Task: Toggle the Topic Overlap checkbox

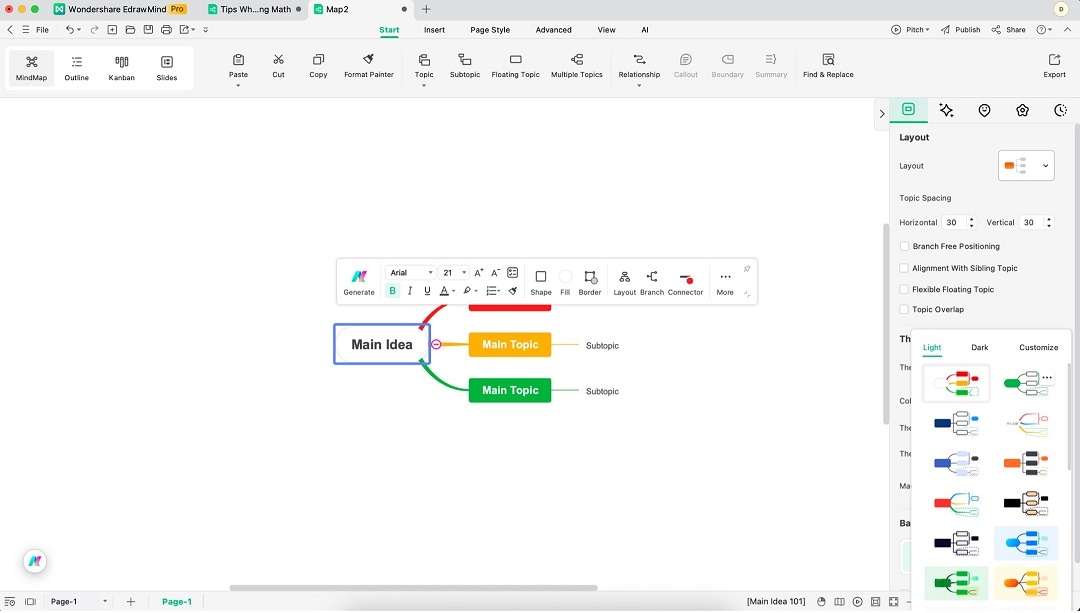Action: pos(904,309)
